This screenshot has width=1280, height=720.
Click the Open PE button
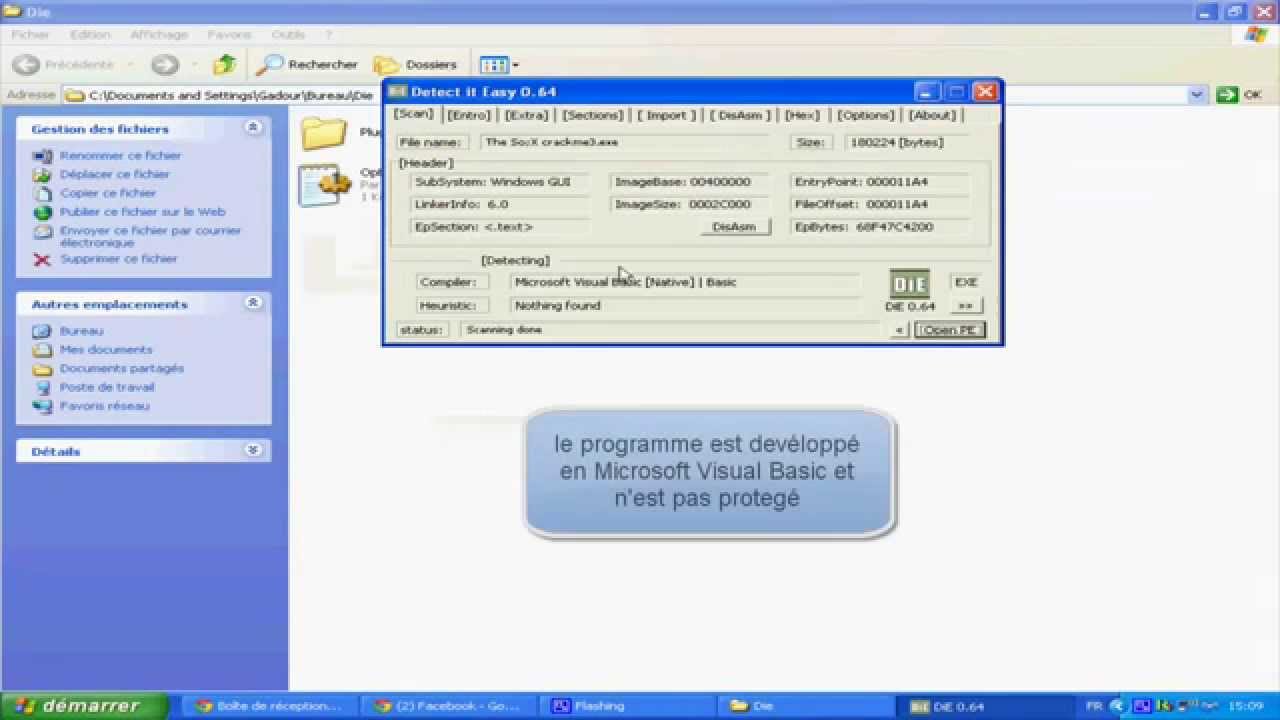[x=950, y=330]
